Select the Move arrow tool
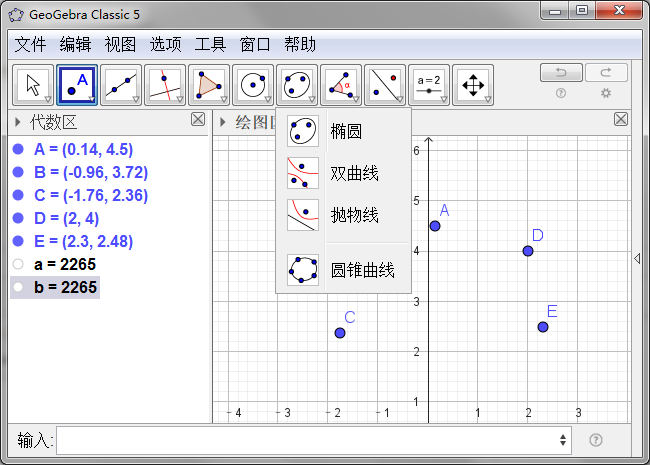Viewport: 650px width, 465px height. (x=33, y=85)
